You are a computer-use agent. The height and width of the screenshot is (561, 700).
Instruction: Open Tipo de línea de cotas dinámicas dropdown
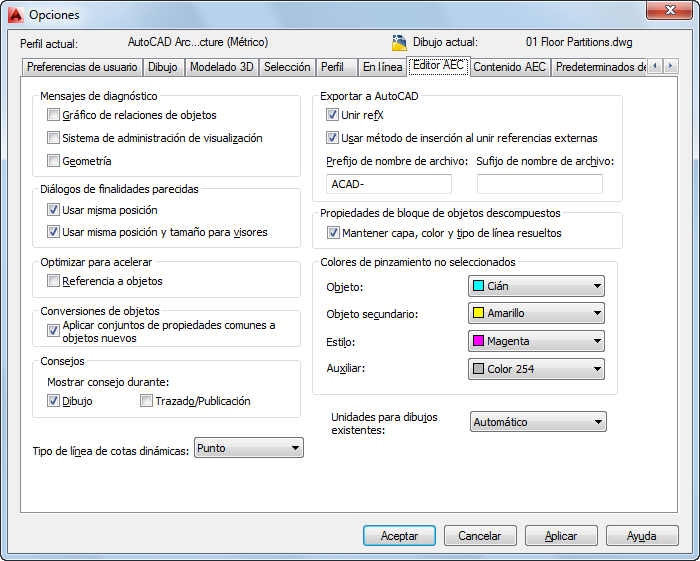(249, 448)
